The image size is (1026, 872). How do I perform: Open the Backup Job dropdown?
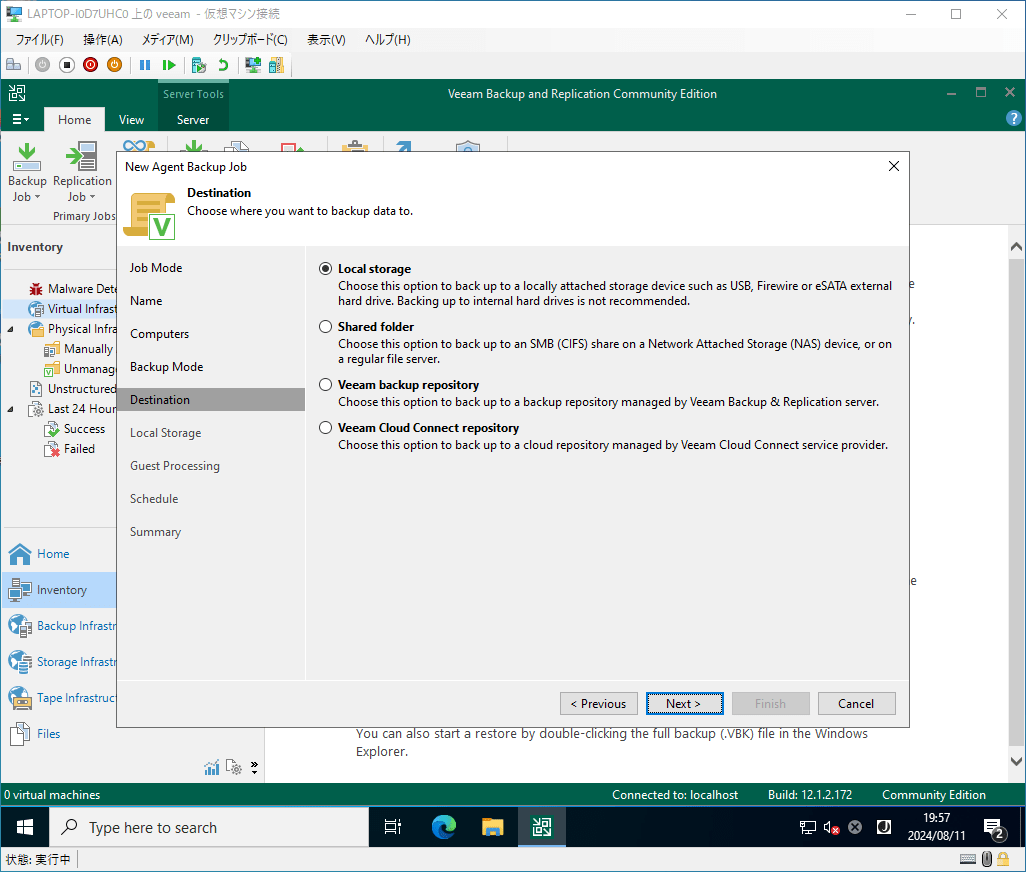click(27, 173)
